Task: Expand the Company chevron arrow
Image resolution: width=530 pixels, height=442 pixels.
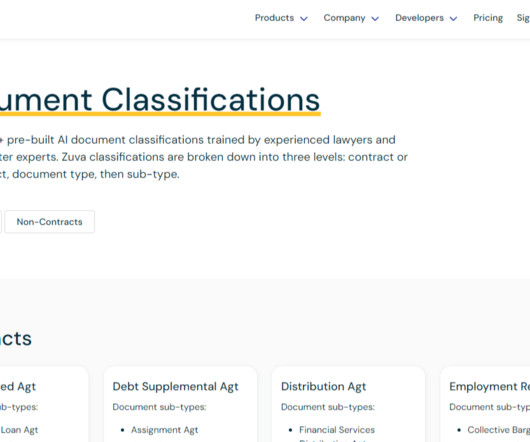Action: coord(375,19)
